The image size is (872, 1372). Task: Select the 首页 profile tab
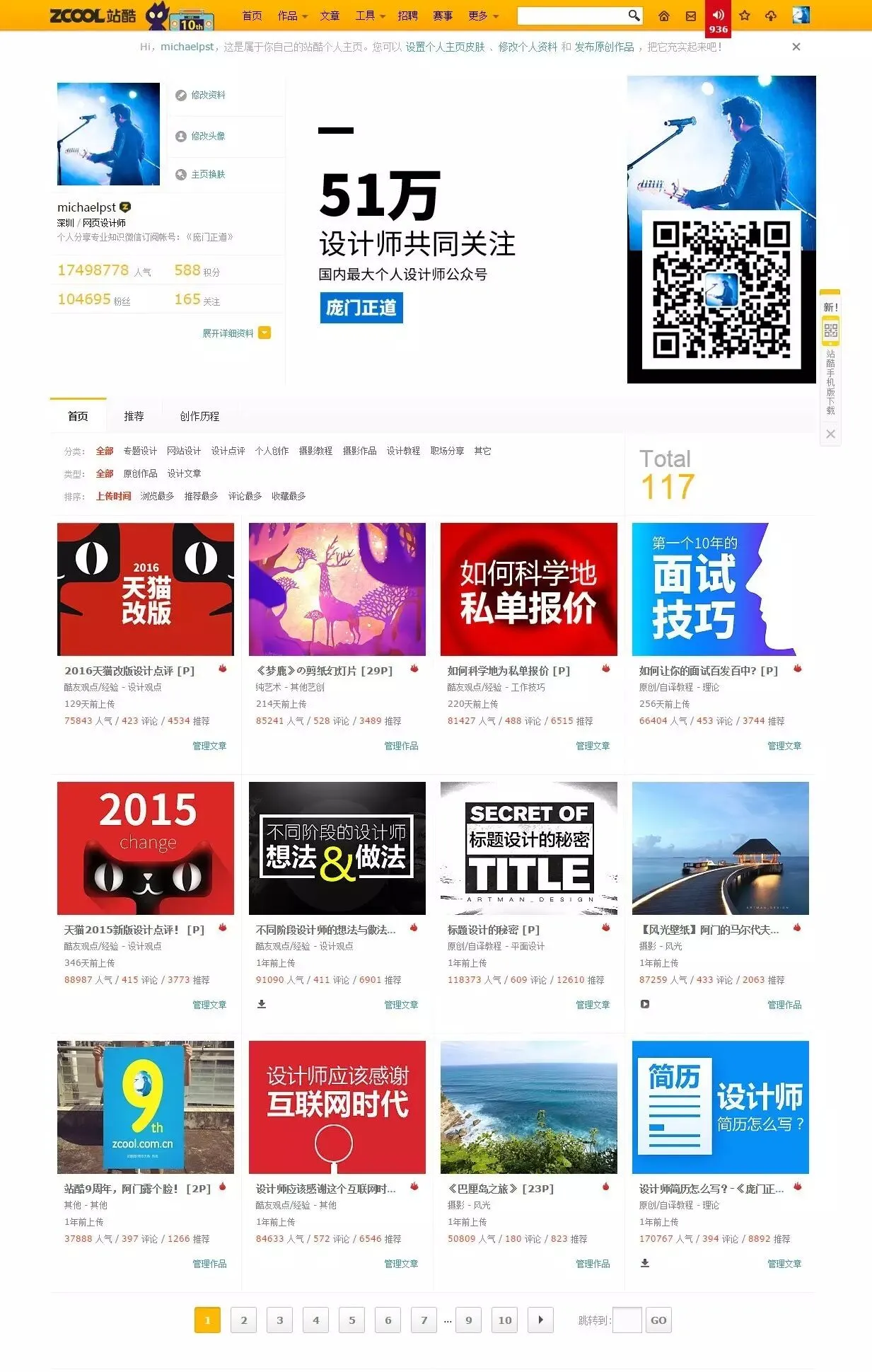click(78, 416)
